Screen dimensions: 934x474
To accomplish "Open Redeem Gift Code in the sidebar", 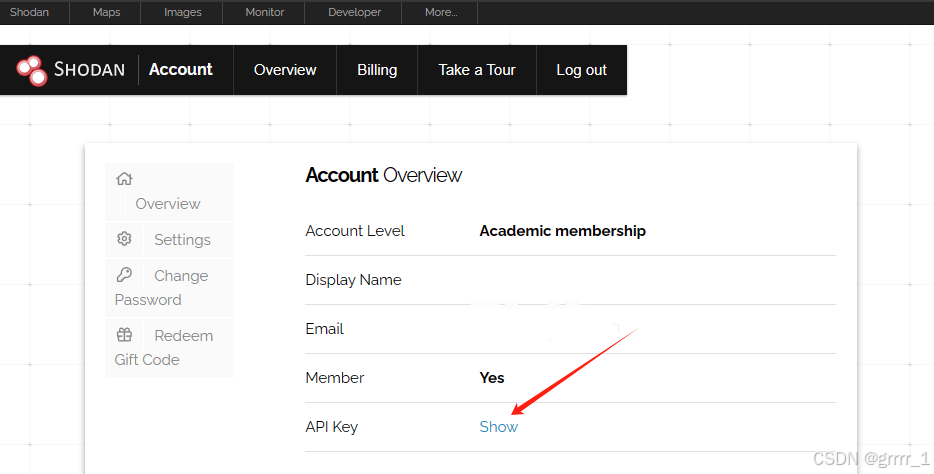I will click(x=169, y=348).
